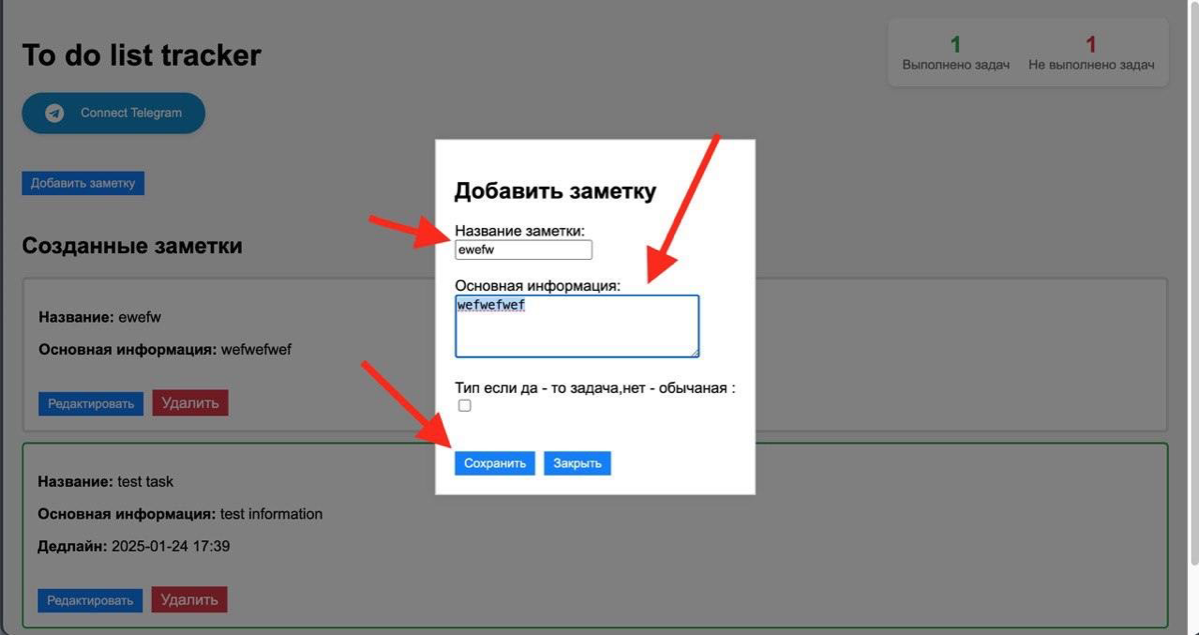Image resolution: width=1199 pixels, height=635 pixels.
Task: Click the Добавить заметку modal heading
Action: (555, 189)
